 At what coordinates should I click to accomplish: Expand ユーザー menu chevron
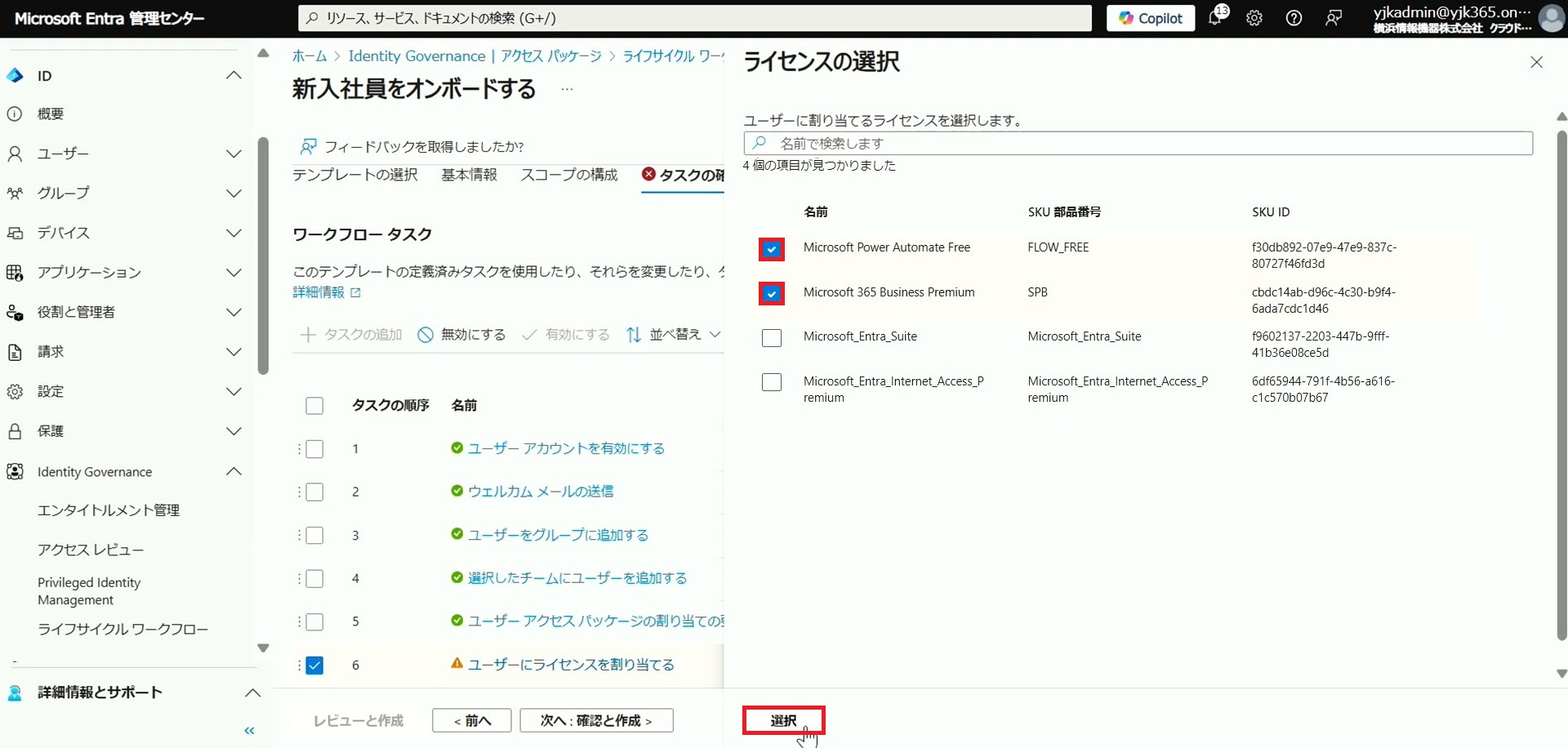[234, 154]
